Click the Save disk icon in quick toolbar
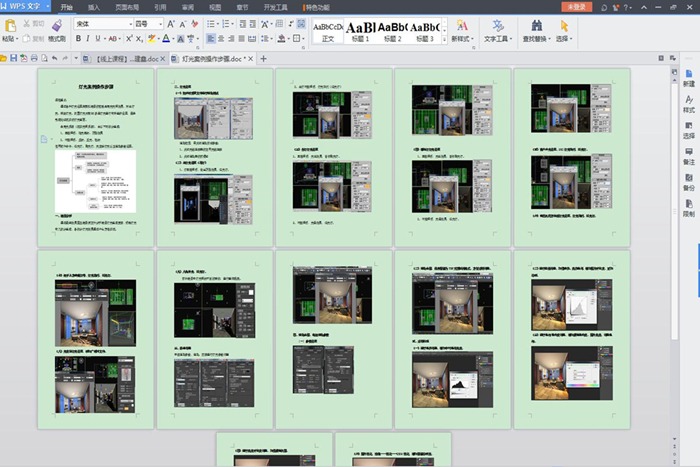Screen dimensions: 700x467 13,58
